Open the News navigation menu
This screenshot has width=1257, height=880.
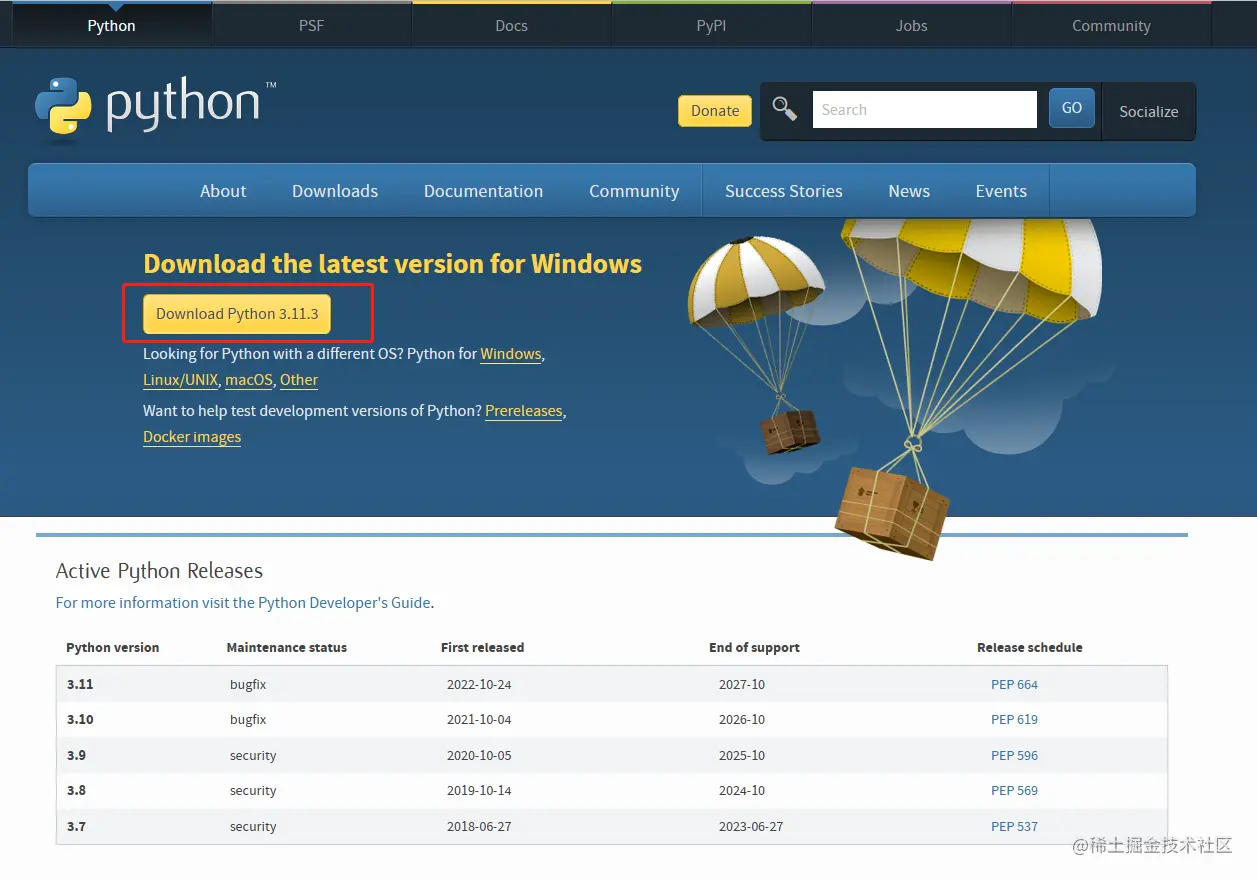(x=909, y=191)
